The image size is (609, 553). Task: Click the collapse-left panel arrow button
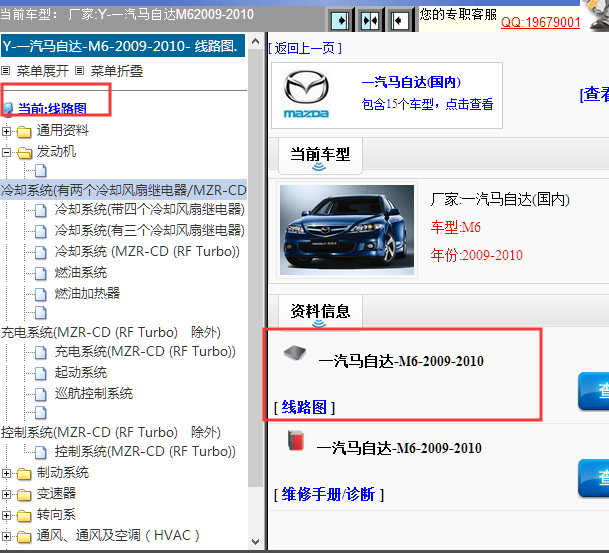click(399, 20)
